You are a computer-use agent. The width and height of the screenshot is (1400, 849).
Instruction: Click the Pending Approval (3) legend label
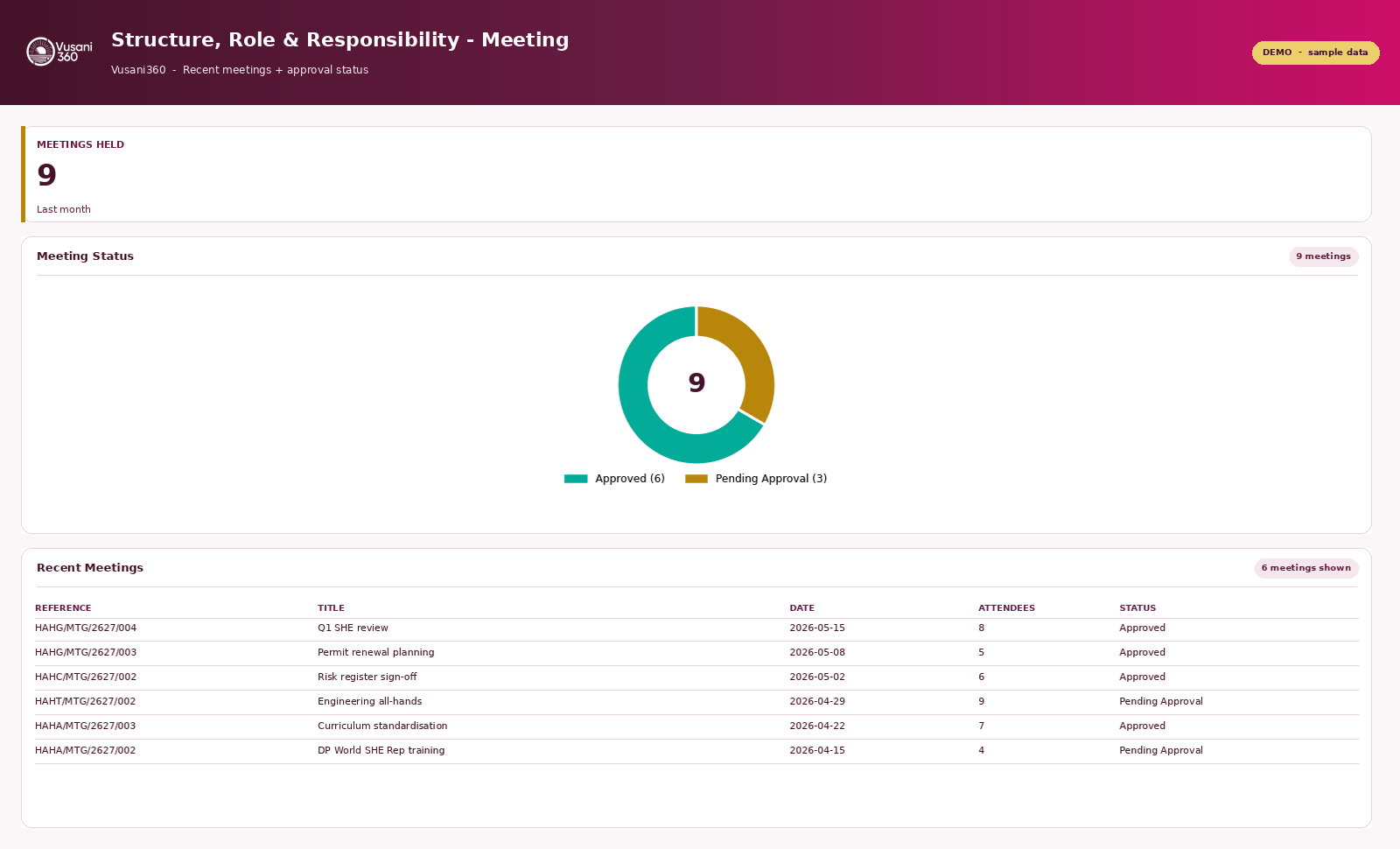tap(771, 479)
